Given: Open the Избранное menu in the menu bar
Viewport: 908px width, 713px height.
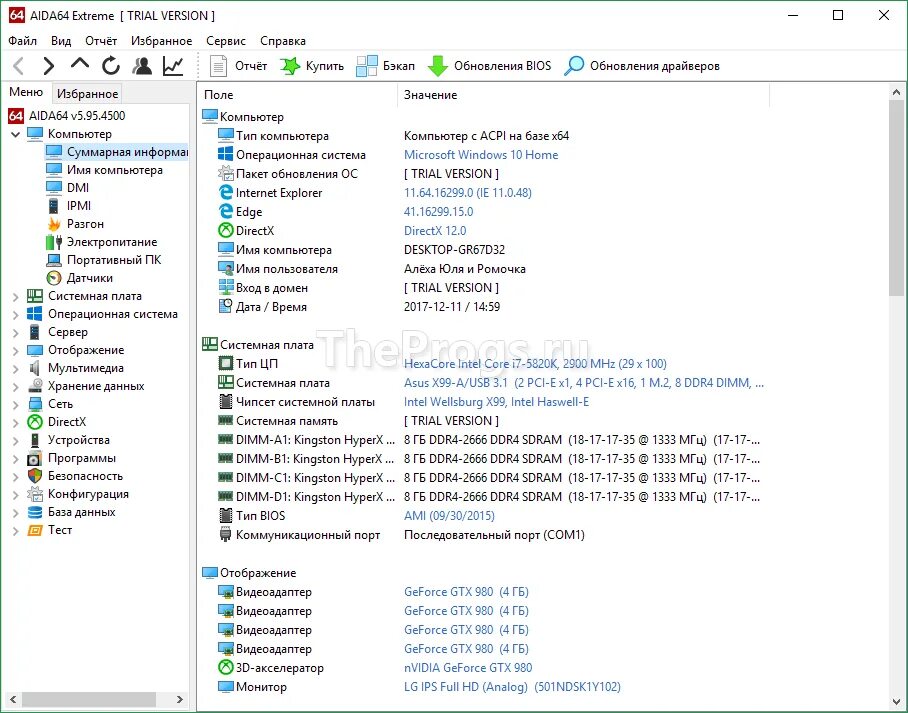Looking at the screenshot, I should 162,41.
